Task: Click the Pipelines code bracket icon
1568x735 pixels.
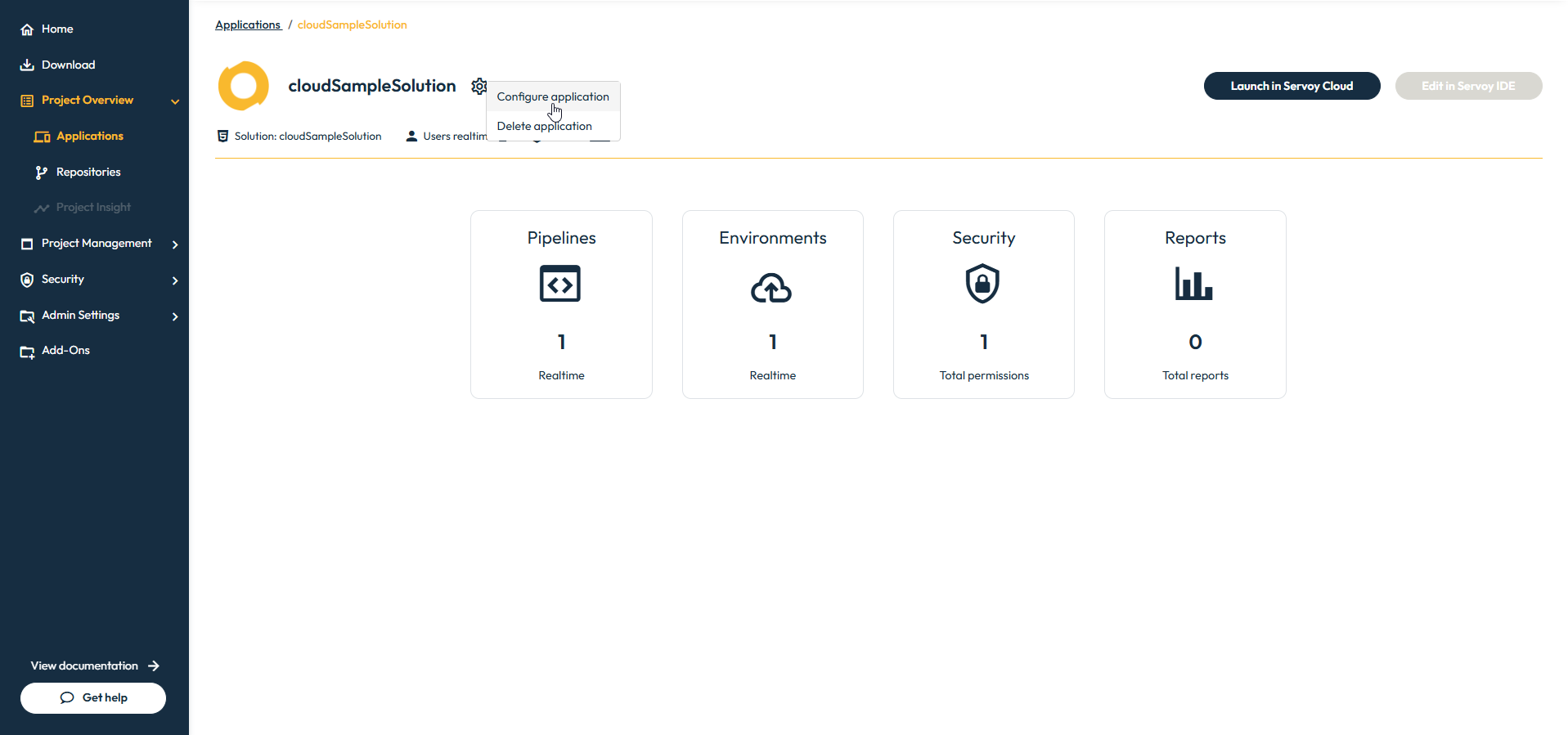Action: (560, 284)
